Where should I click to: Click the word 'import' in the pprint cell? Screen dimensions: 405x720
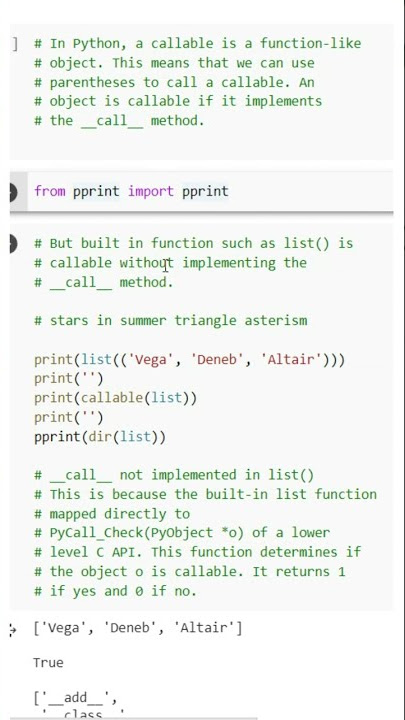[x=151, y=191]
